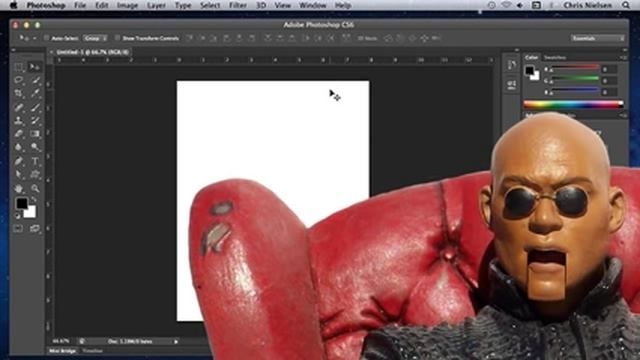This screenshot has width=640, height=360.
Task: Open the status bar info arrow
Action: click(x=176, y=341)
